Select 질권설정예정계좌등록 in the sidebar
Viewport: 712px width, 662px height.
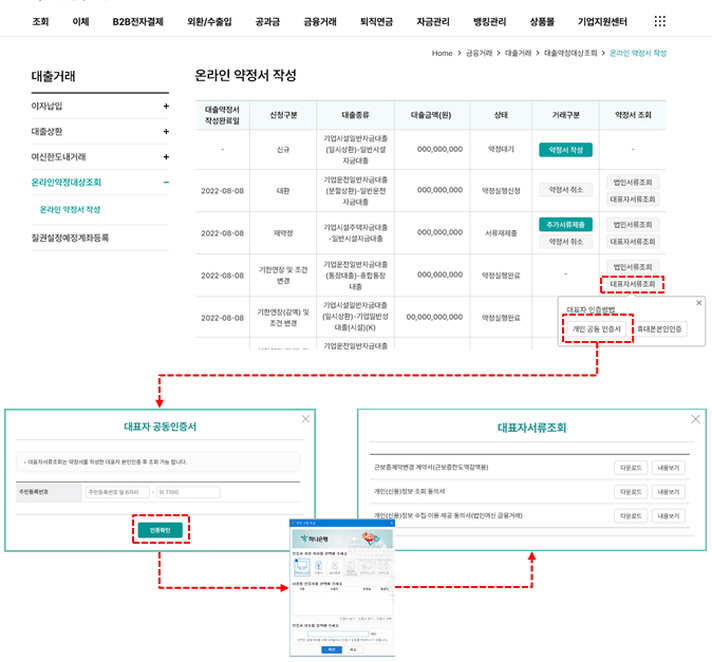[70, 238]
